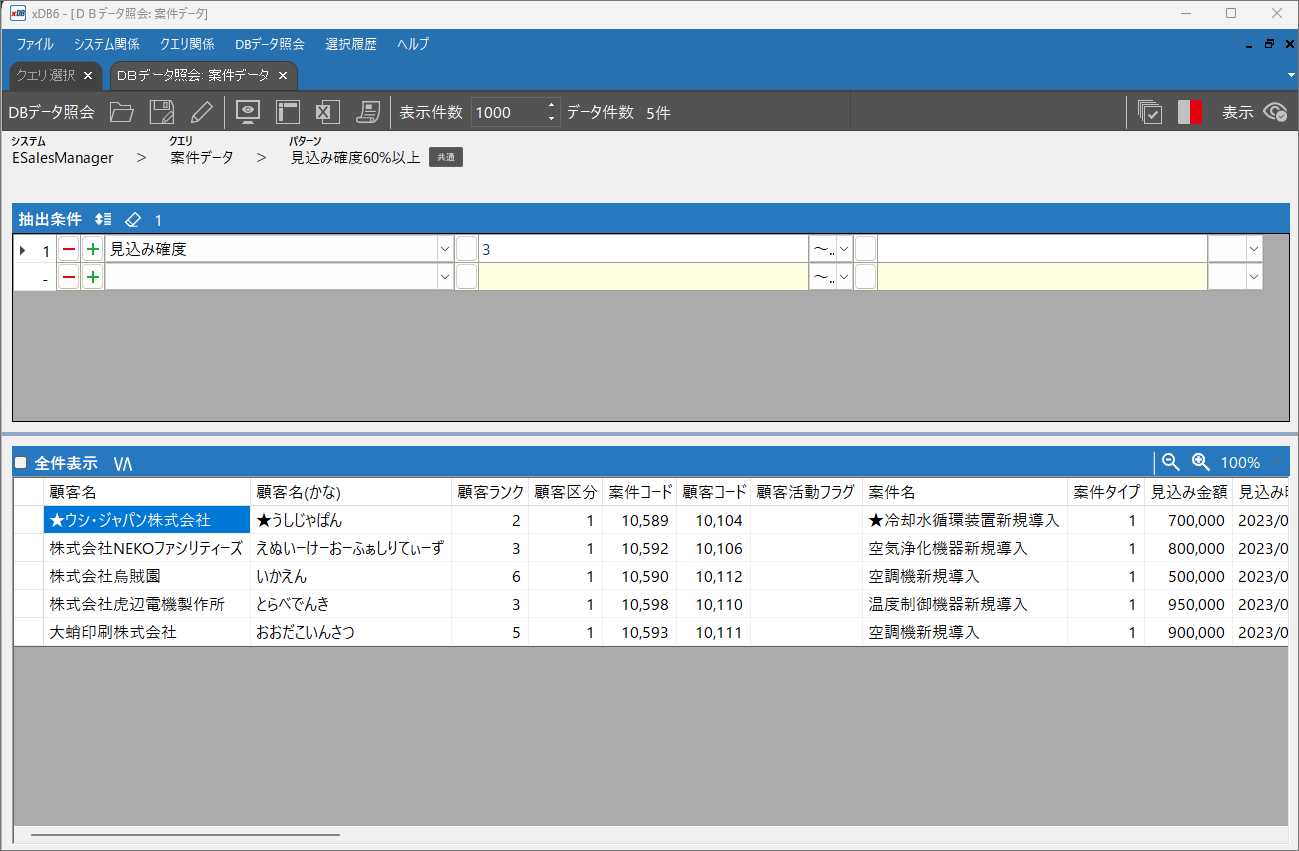Click the scroll document icon in toolbar
Screen dimensions: 1299x851
click(x=368, y=112)
